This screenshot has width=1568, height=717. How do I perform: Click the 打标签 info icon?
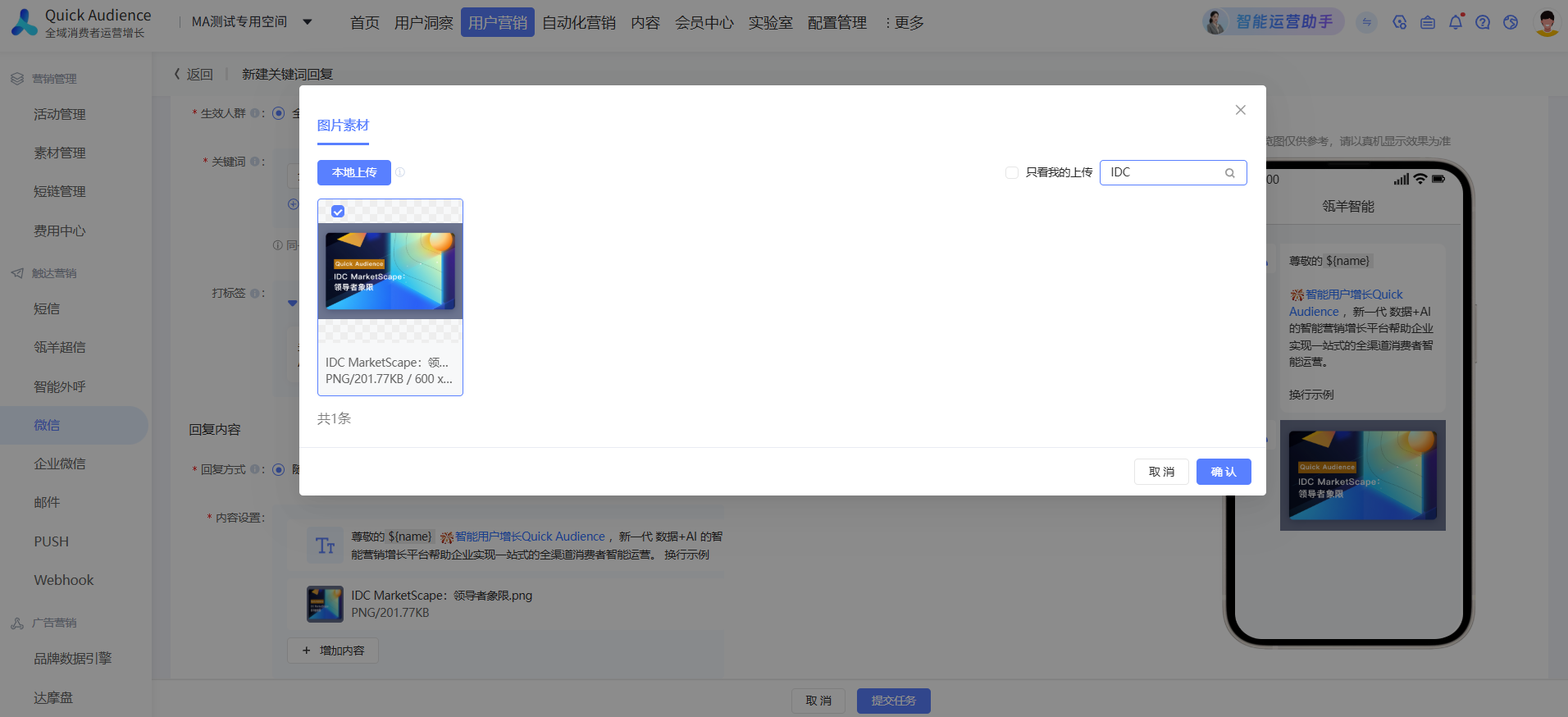pos(254,293)
